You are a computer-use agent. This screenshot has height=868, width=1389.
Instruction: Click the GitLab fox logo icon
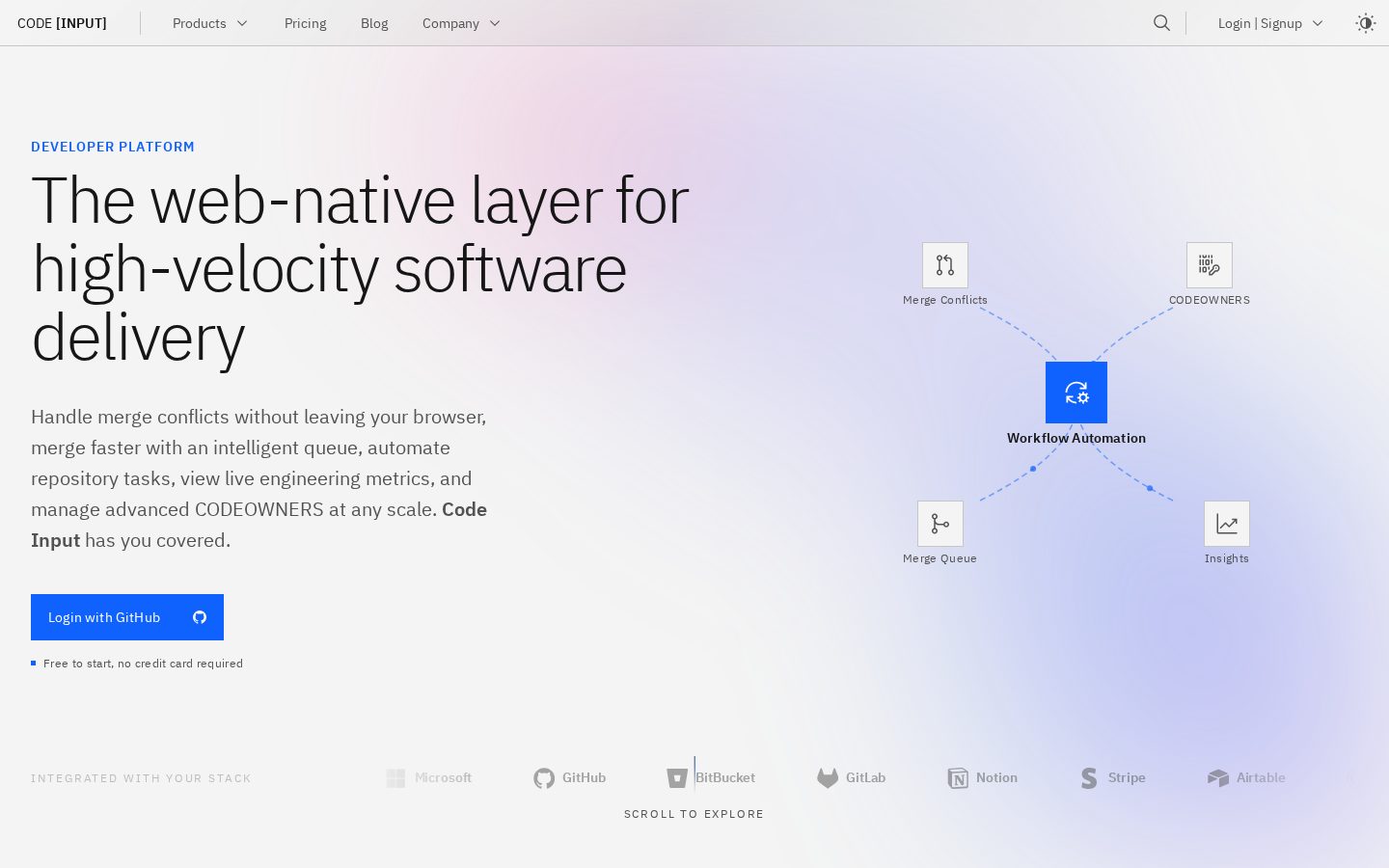pos(828,778)
